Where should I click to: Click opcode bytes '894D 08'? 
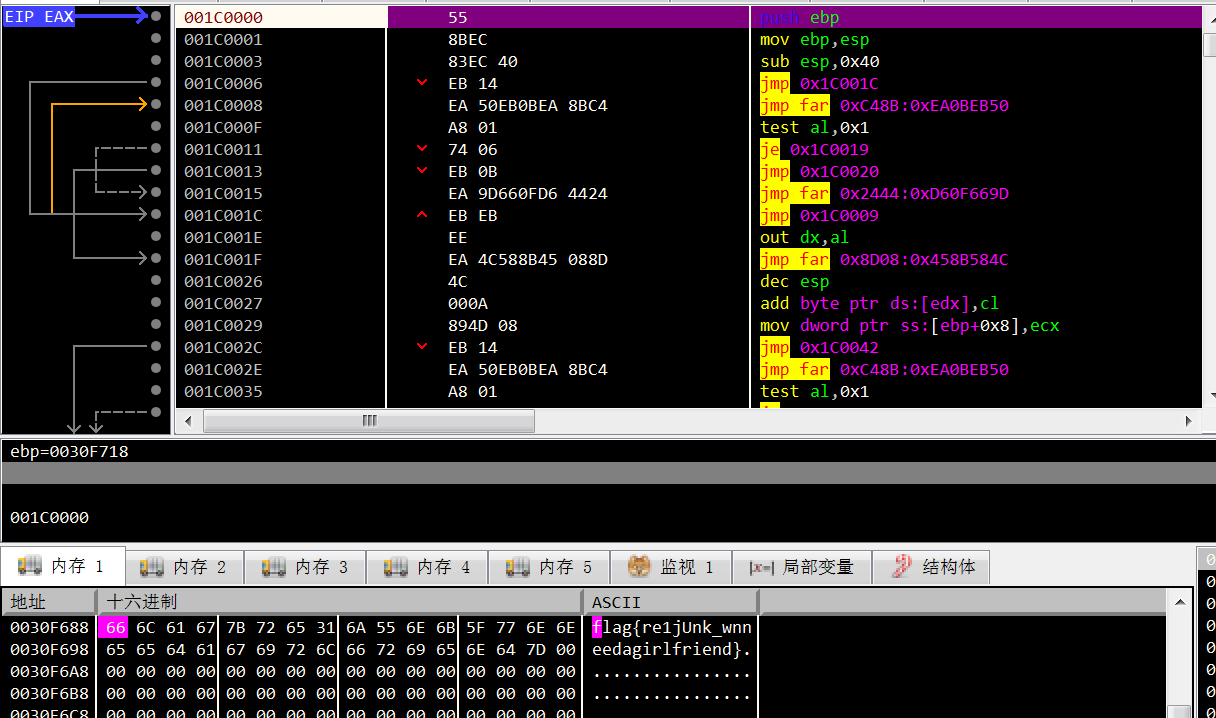tap(483, 325)
